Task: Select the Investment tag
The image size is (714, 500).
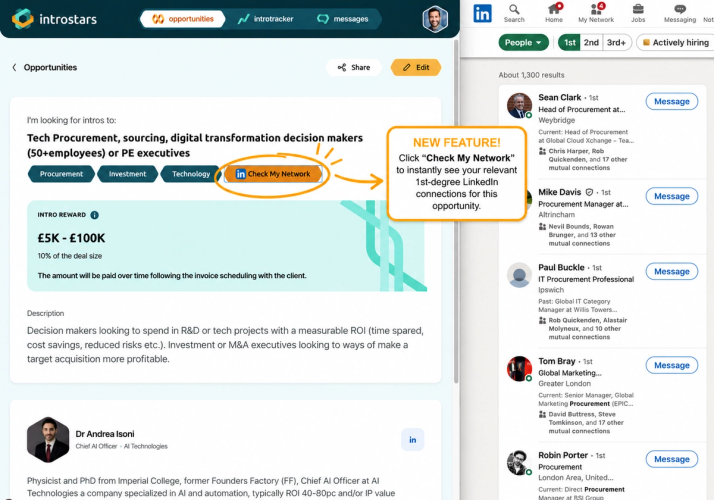Action: click(x=128, y=174)
